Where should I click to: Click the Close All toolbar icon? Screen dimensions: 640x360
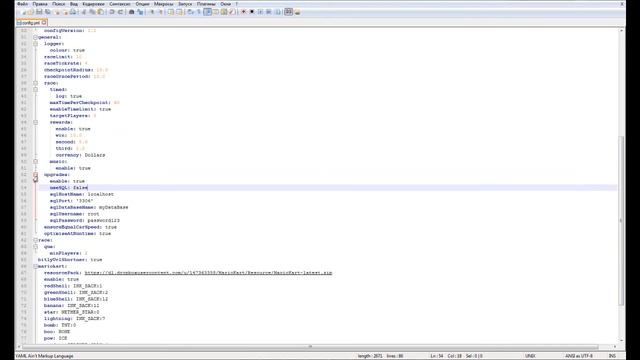point(64,12)
